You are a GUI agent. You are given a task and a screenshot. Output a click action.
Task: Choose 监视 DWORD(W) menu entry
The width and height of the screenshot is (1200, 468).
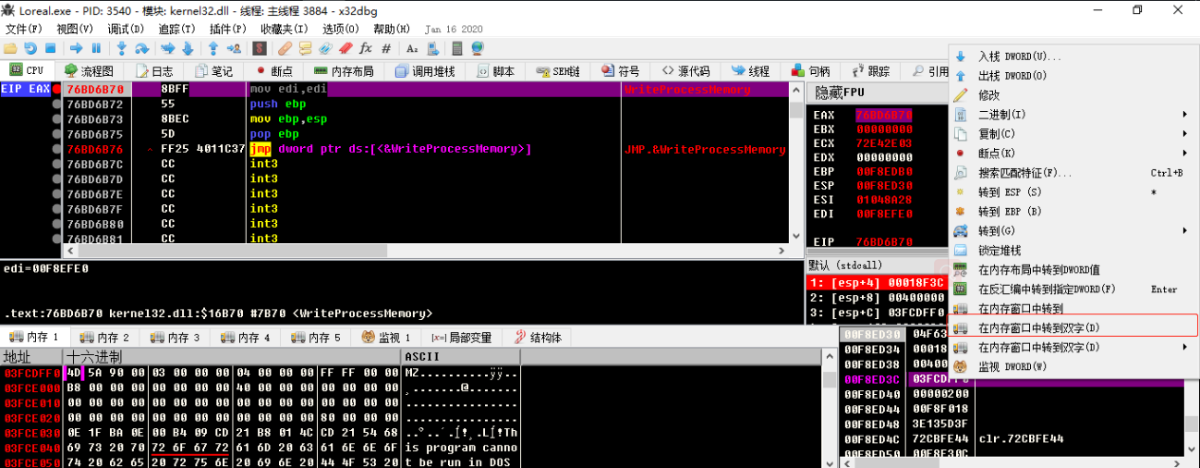(x=1072, y=367)
